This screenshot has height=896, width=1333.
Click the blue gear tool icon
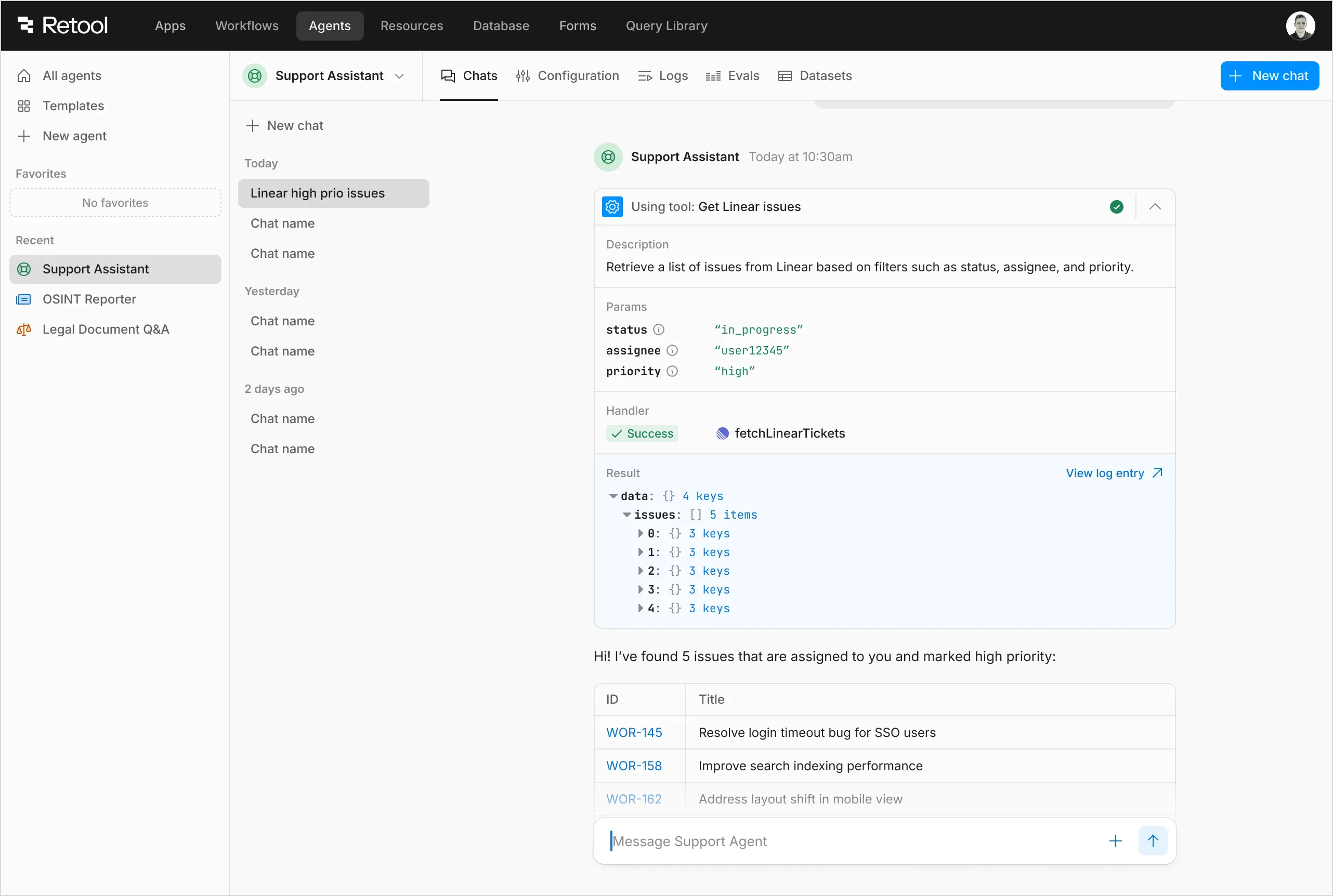[x=612, y=207]
